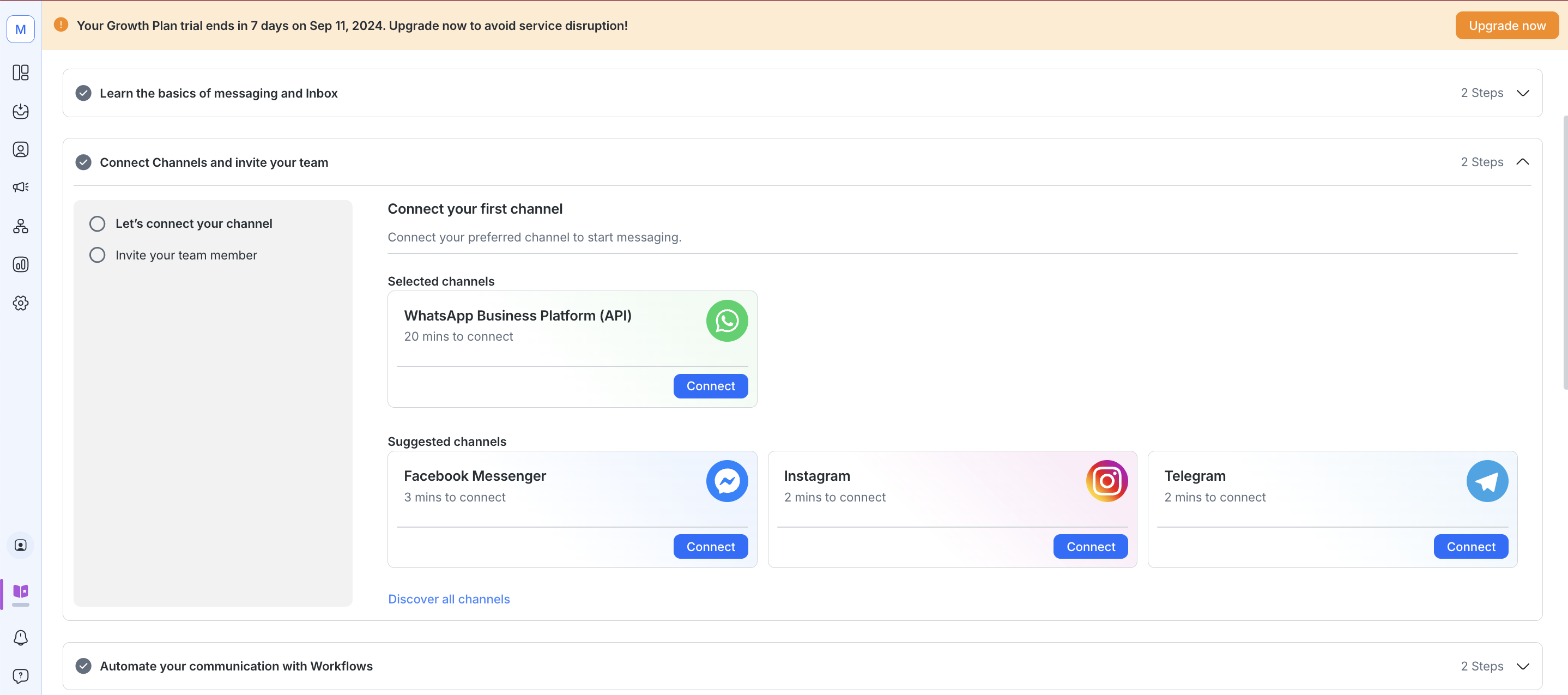1568x695 pixels.
Task: Open the Workflows sidebar icon
Action: pos(21,226)
